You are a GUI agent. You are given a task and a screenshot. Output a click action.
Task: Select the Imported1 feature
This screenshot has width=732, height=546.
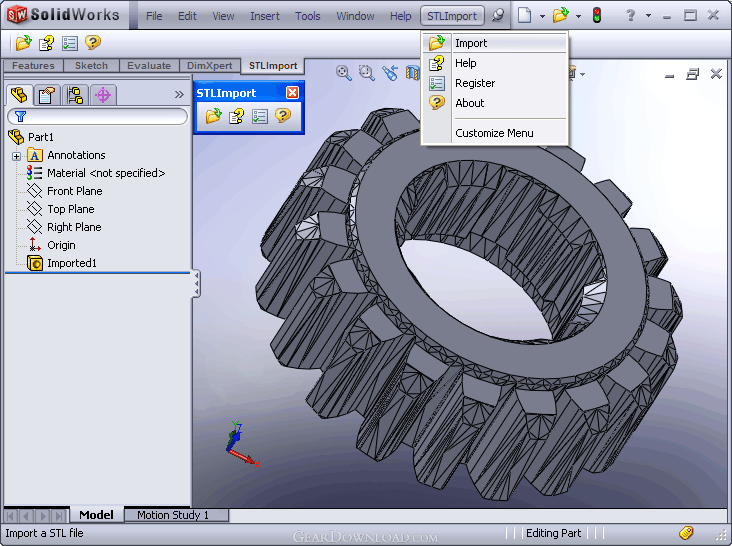[x=72, y=263]
